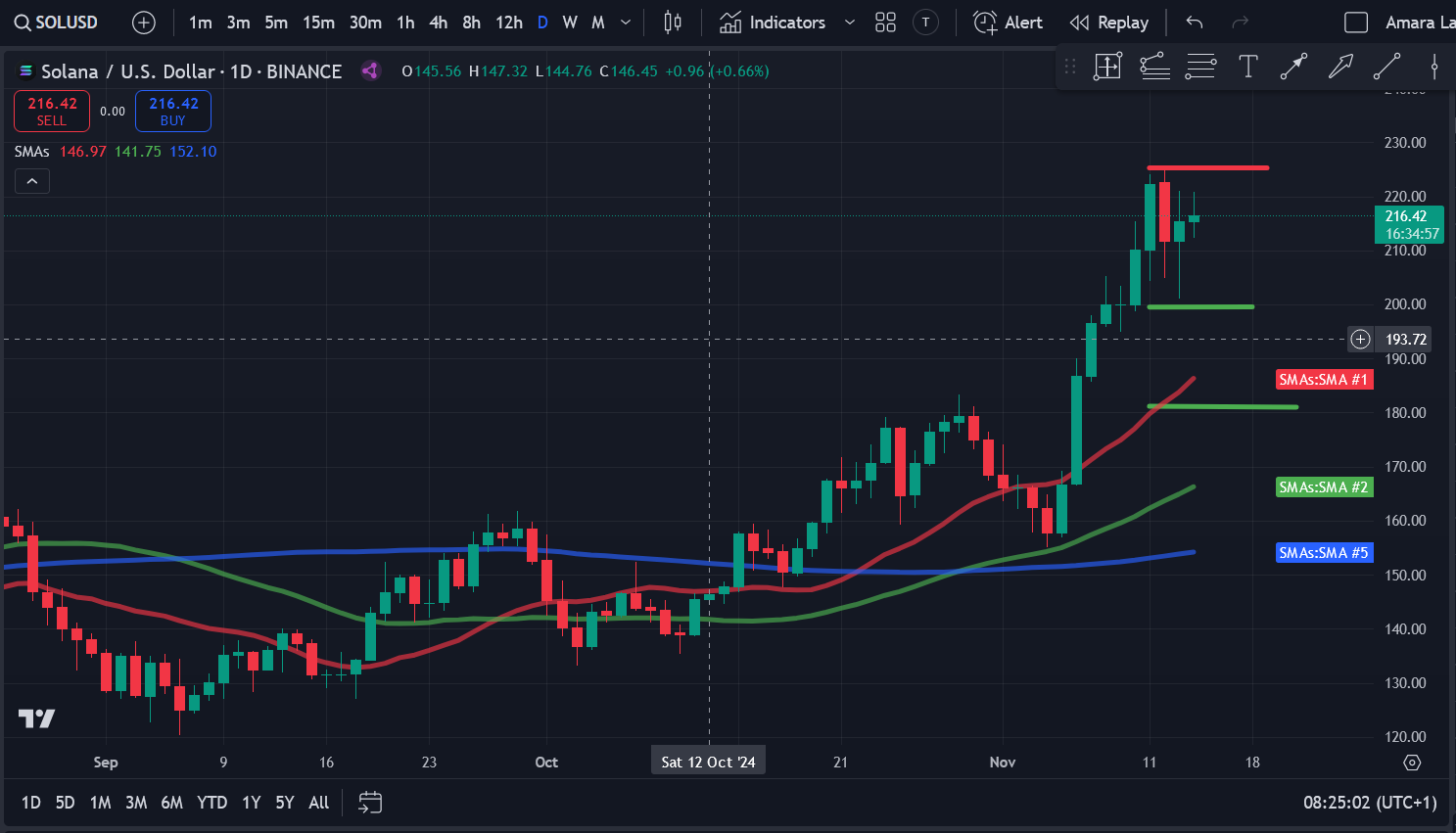Select the monthly M interval
1456x833 pixels.
click(598, 23)
